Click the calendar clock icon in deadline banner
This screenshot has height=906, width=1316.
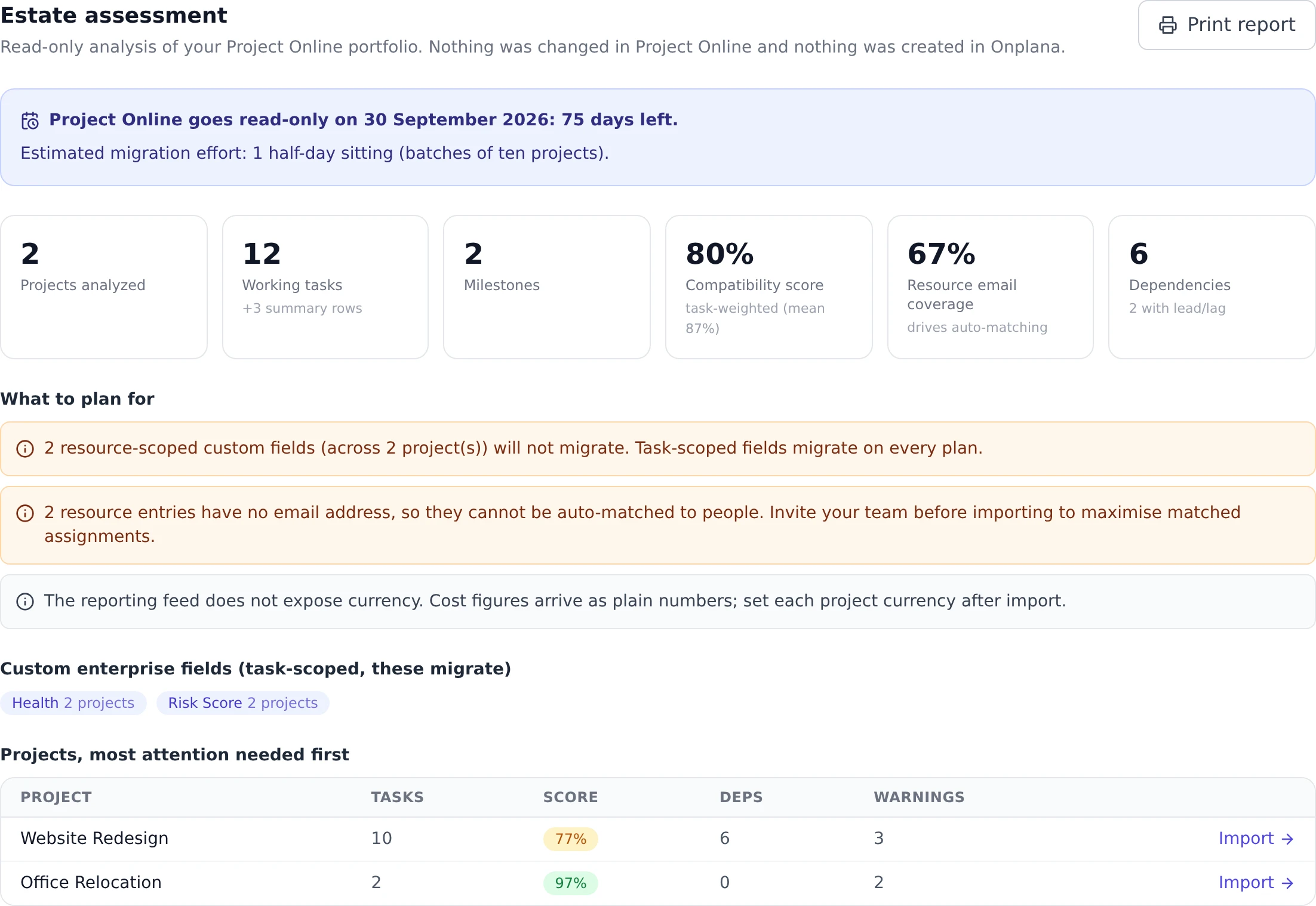coord(30,121)
